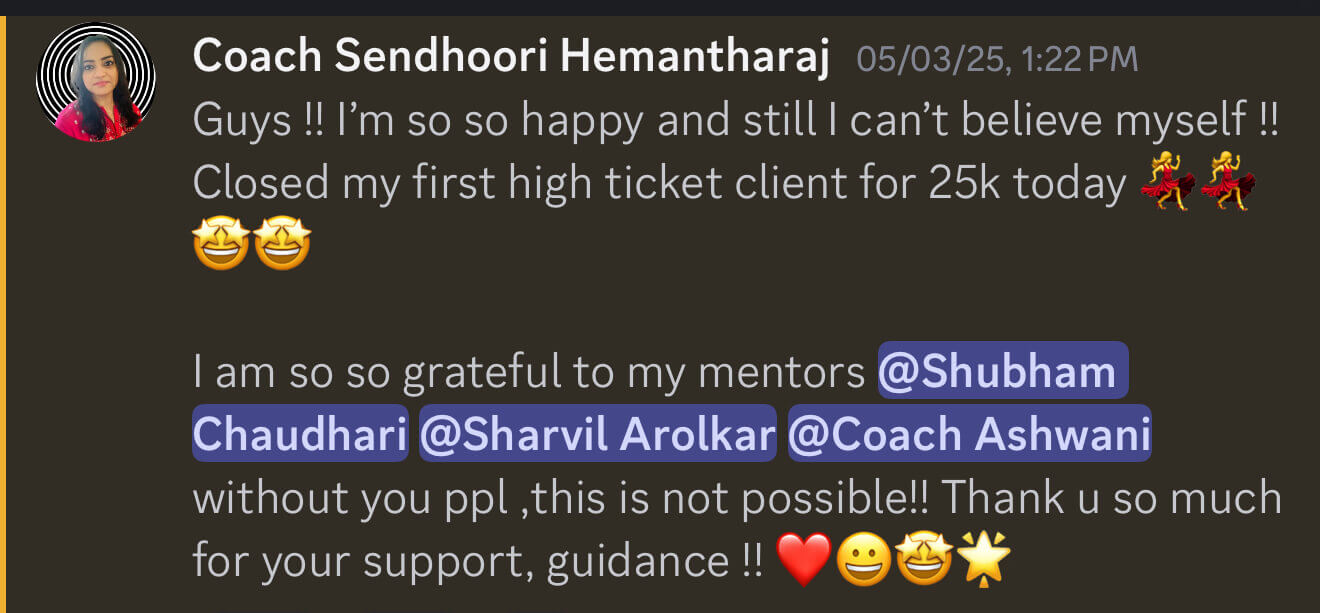Click the 'for your support, guidance' text
1320x613 pixels.
(x=476, y=560)
